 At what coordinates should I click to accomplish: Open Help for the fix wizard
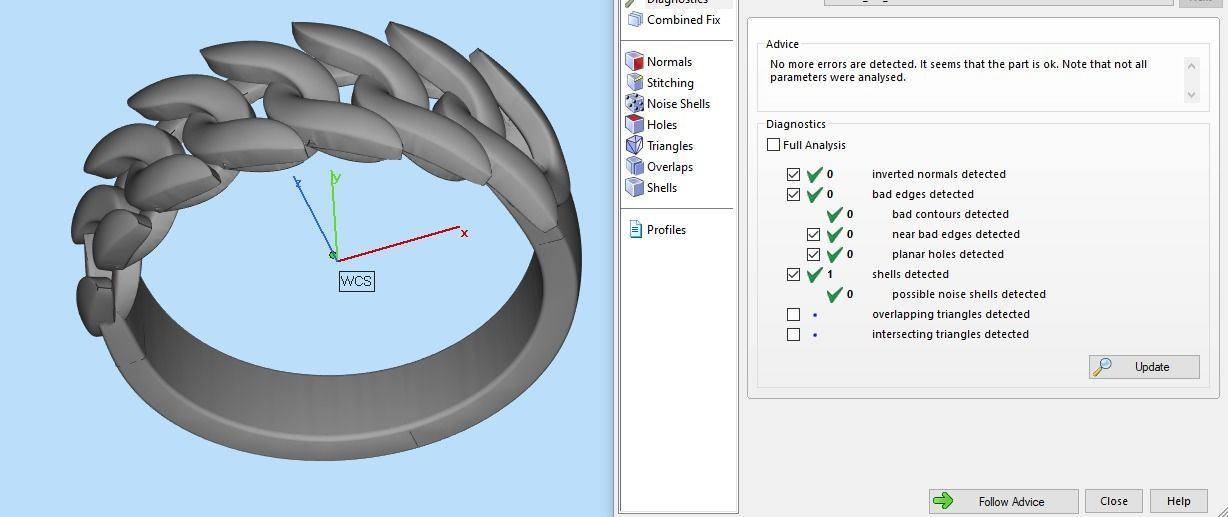point(1178,502)
